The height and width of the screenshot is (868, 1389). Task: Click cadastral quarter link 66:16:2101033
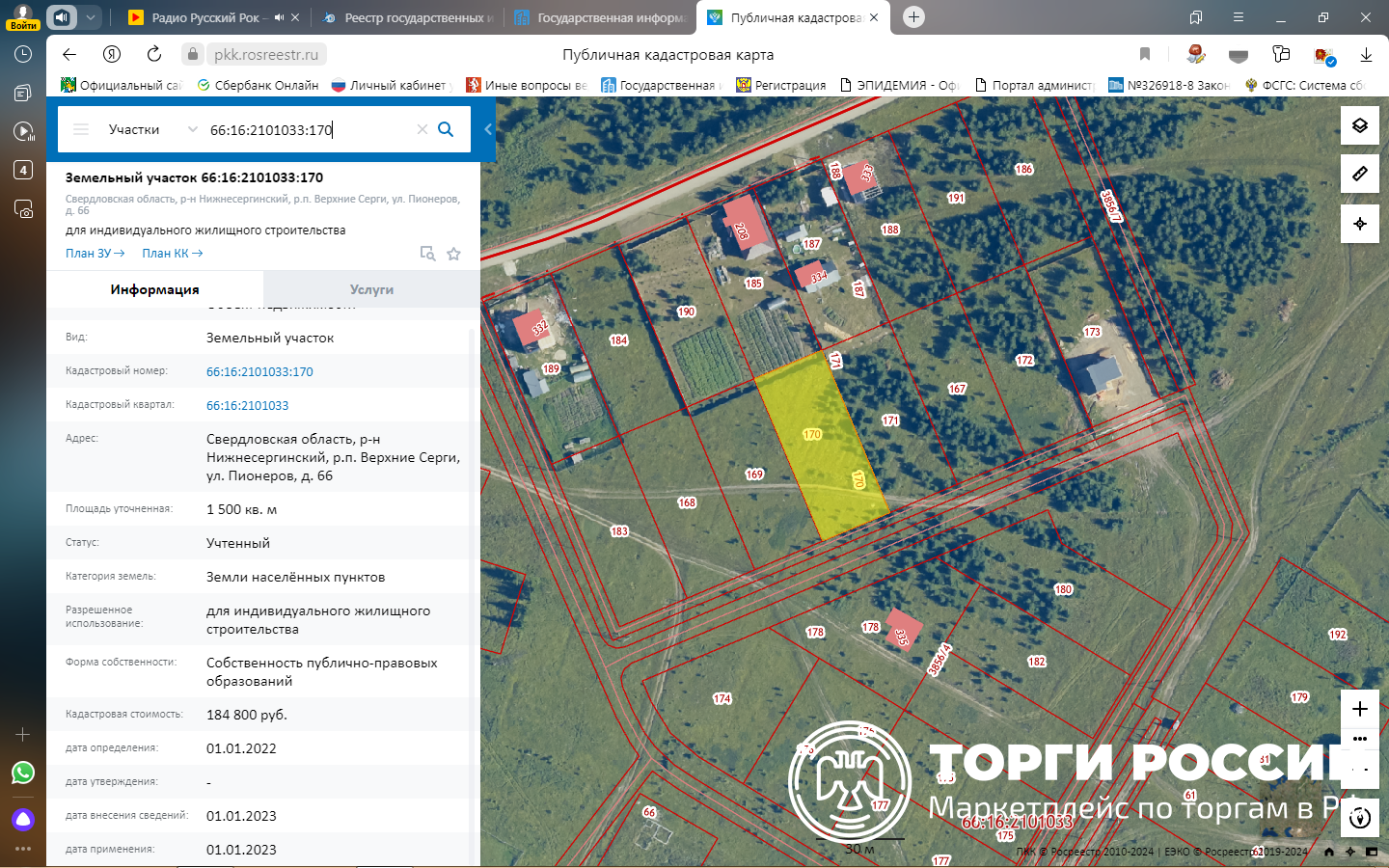pos(247,406)
